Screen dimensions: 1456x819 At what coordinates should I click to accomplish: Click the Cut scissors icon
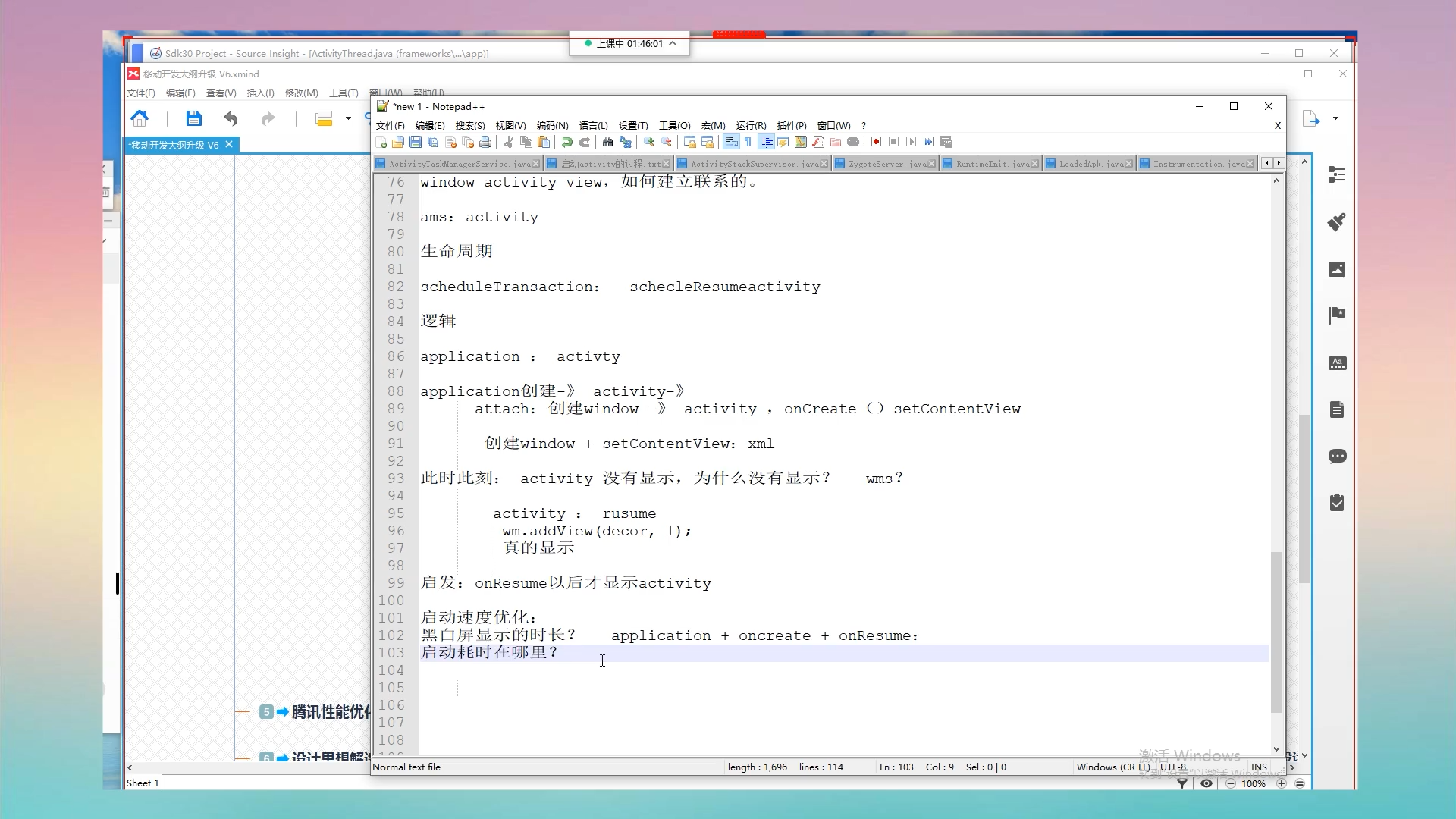click(509, 142)
